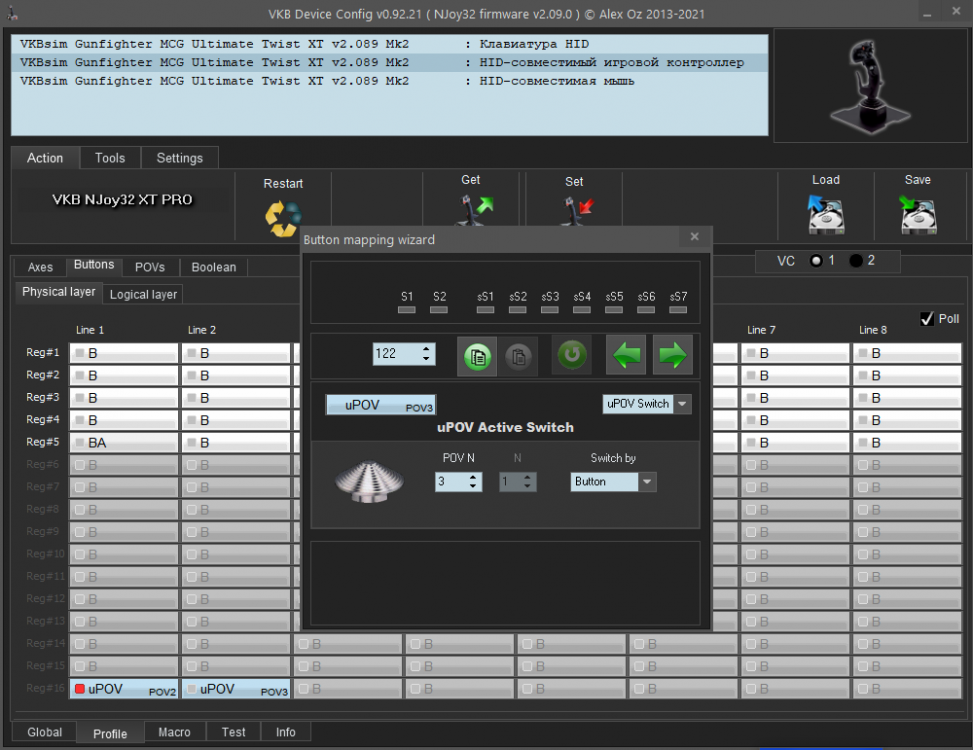The height and width of the screenshot is (750, 973).
Task: Click the VKB NJoy32 XT PRO button
Action: click(119, 199)
